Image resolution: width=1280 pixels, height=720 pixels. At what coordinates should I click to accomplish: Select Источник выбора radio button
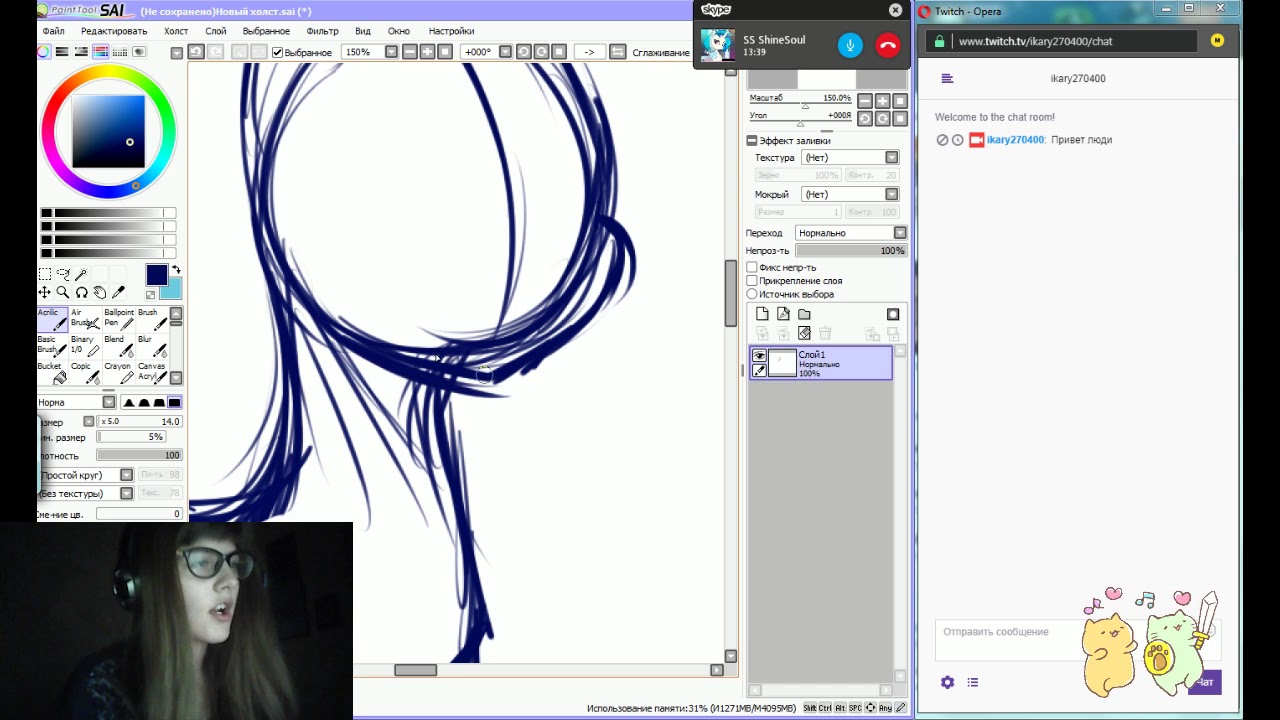coord(752,294)
